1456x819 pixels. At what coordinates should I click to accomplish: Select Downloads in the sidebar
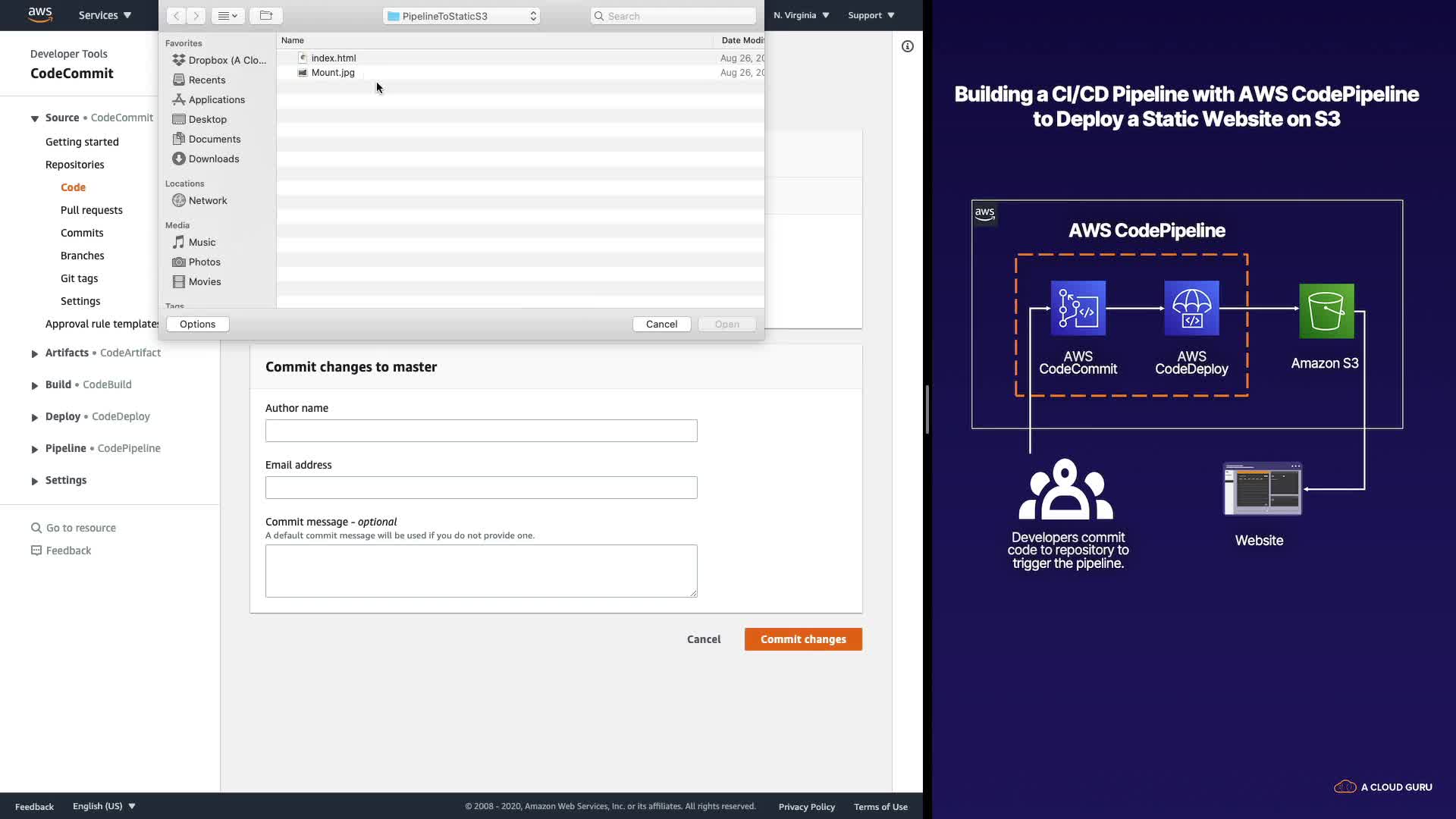[x=213, y=158]
